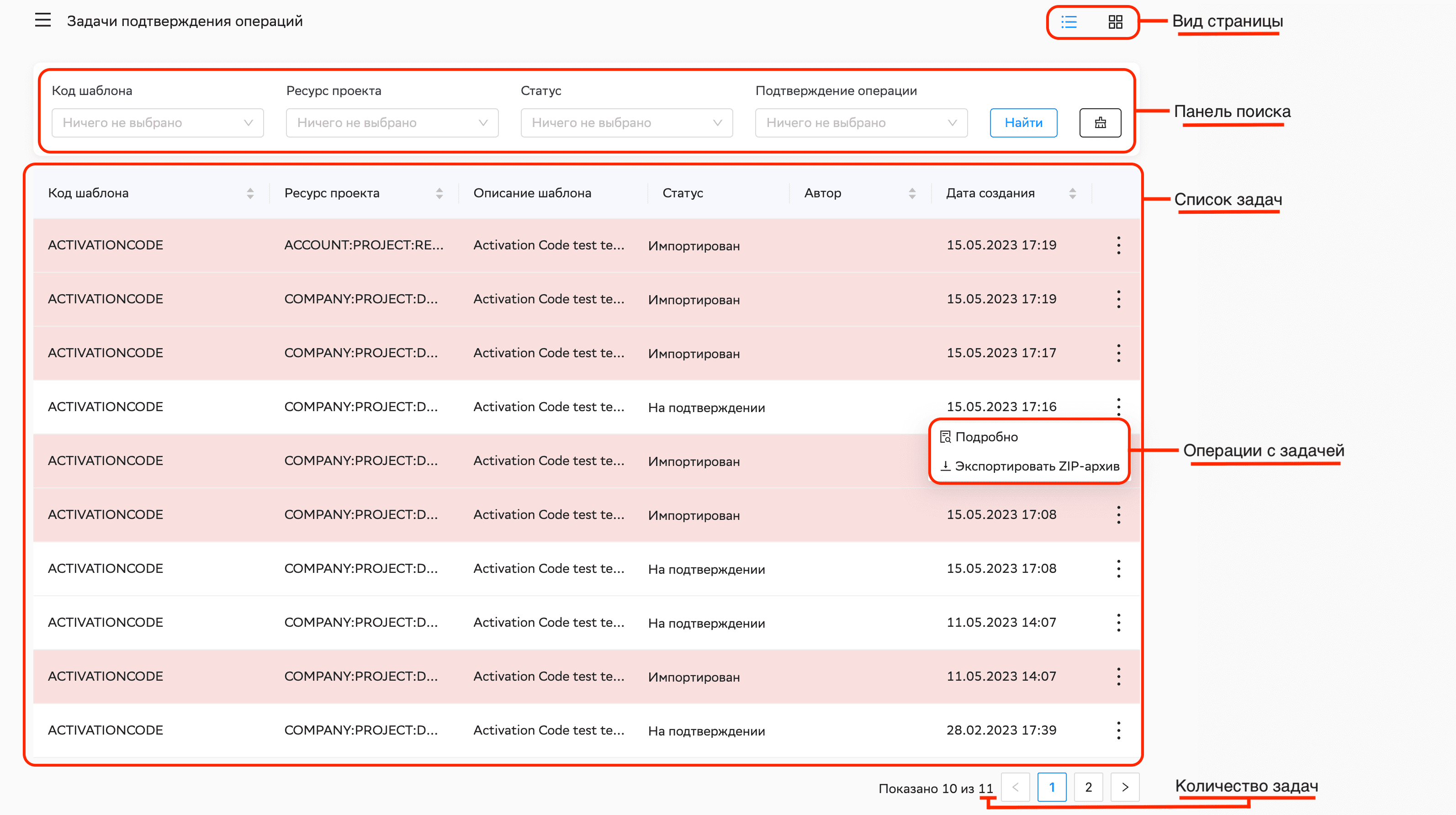Open the hamburger navigation menu

(43, 21)
